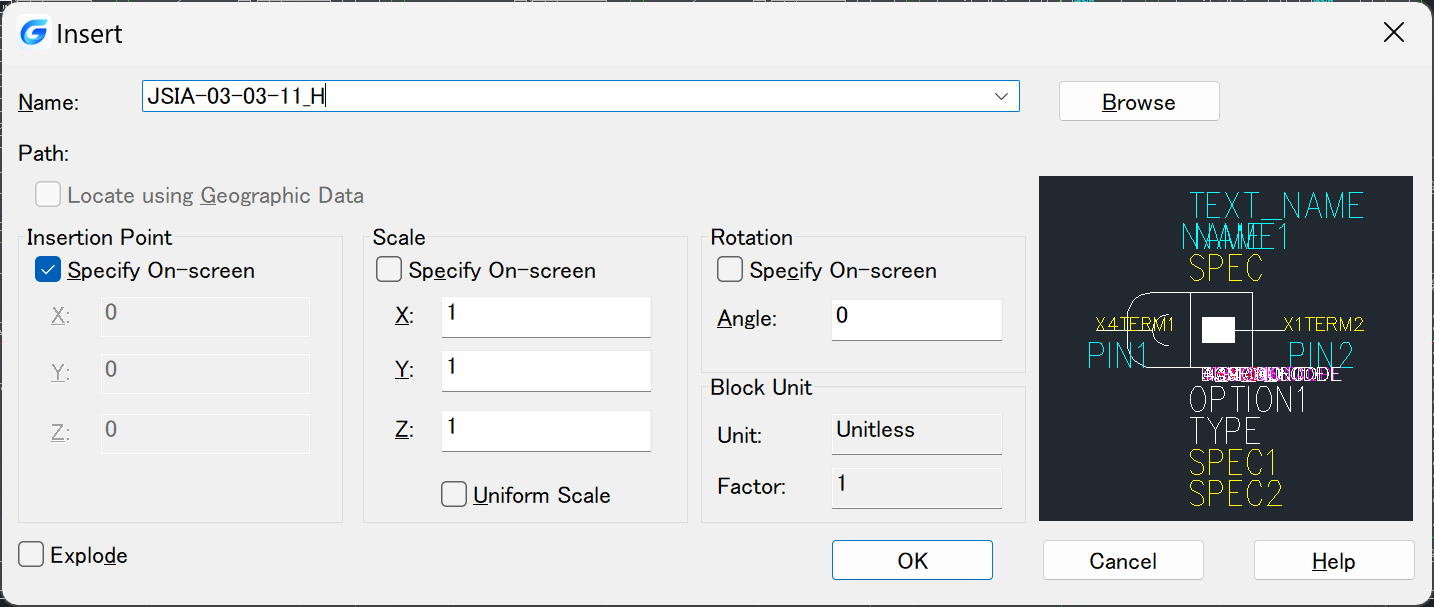Screen dimensions: 1434x607
Task: Click the GstarCAD logo icon in title bar
Action: point(34,33)
